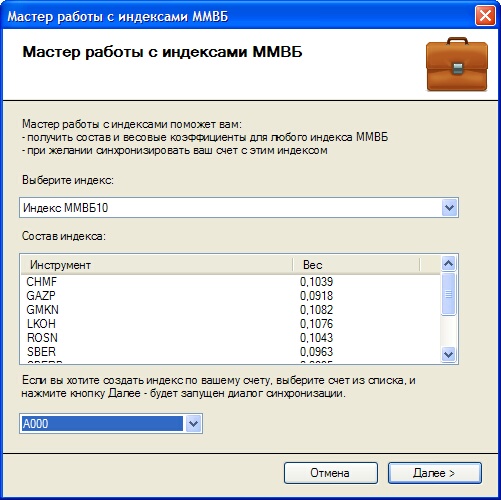501x500 pixels.
Task: Click the briefcase icon in header
Action: [x=457, y=64]
